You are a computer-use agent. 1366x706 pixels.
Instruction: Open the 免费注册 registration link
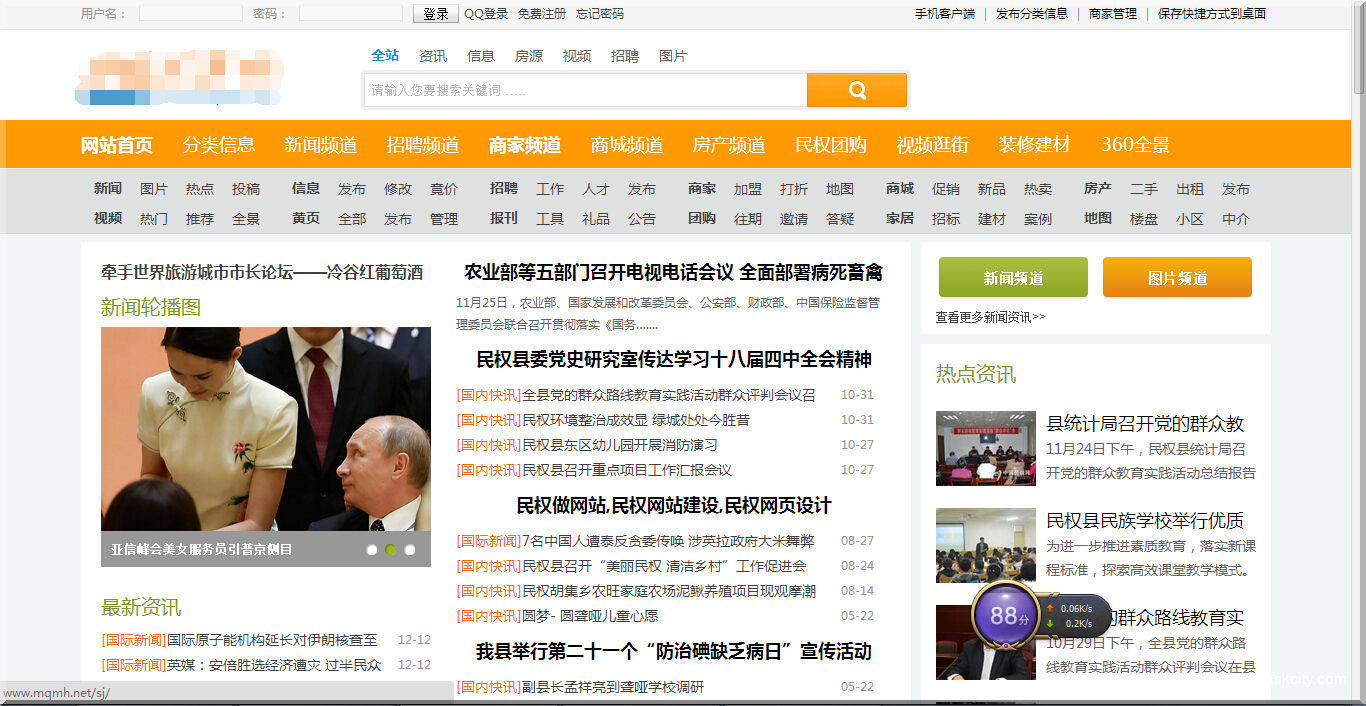click(x=542, y=14)
